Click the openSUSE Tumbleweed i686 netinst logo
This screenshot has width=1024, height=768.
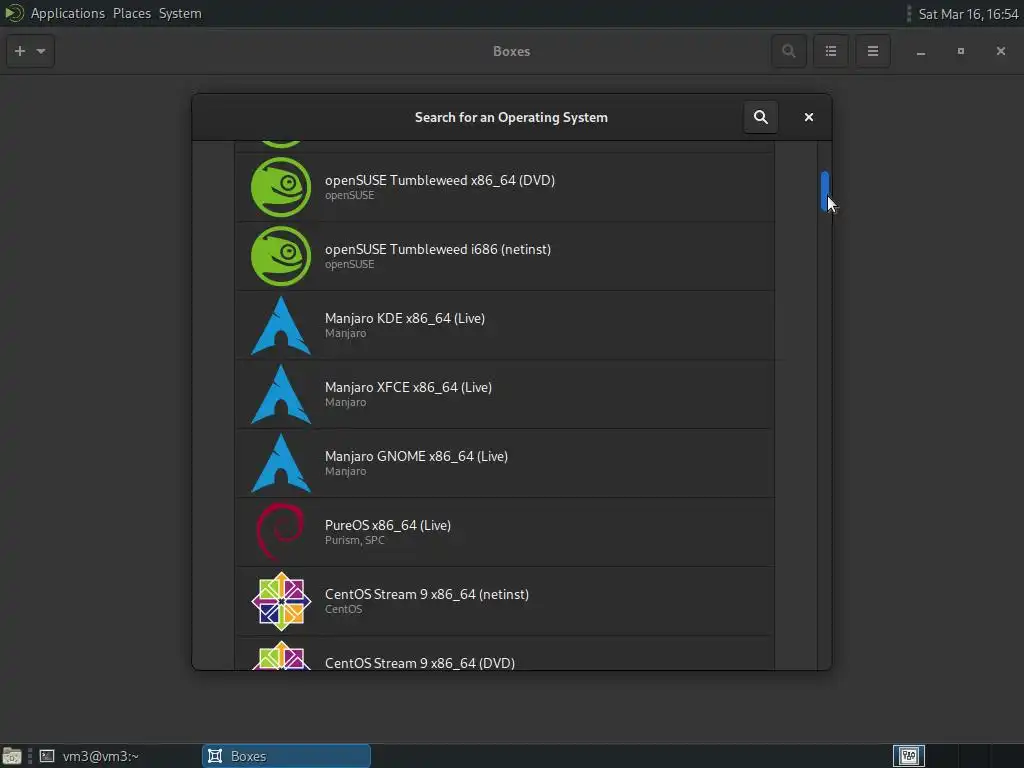tap(281, 256)
